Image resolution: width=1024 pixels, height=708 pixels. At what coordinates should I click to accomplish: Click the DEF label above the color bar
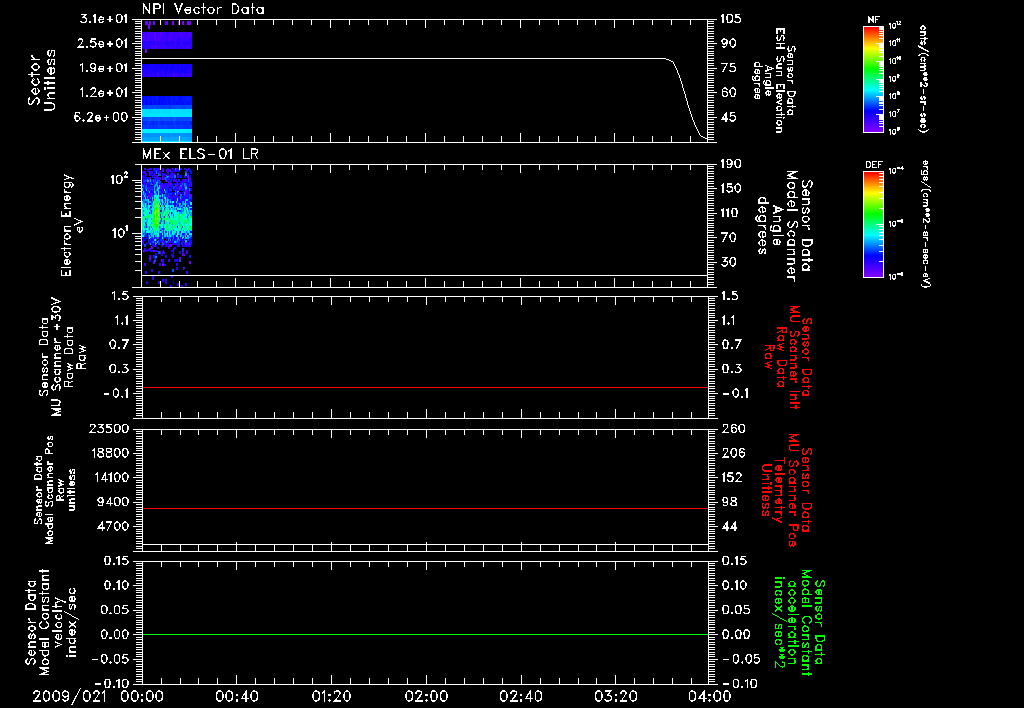click(x=874, y=165)
